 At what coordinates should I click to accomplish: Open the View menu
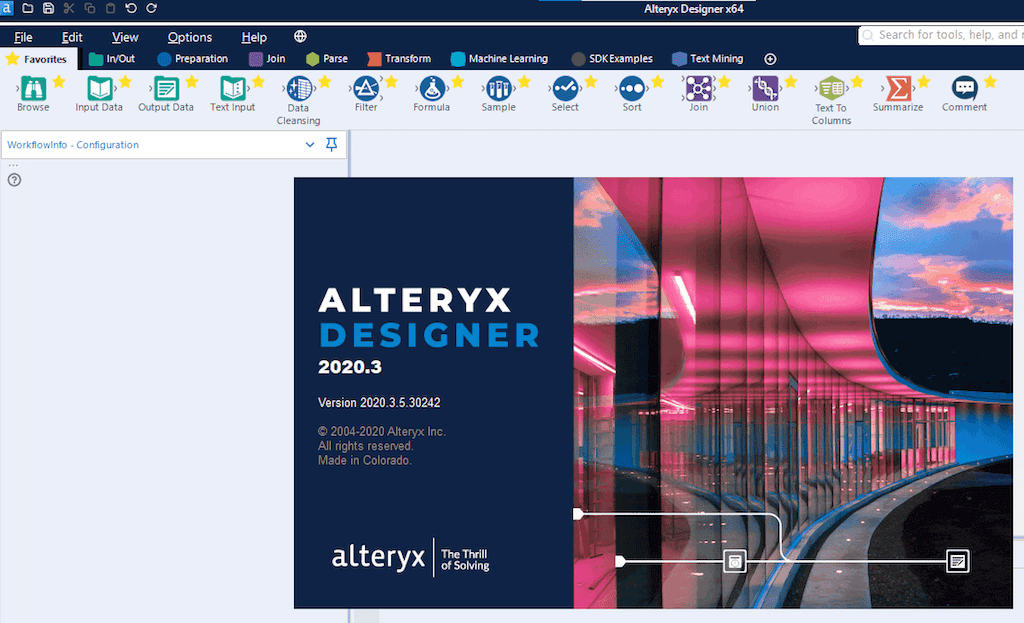pos(125,37)
